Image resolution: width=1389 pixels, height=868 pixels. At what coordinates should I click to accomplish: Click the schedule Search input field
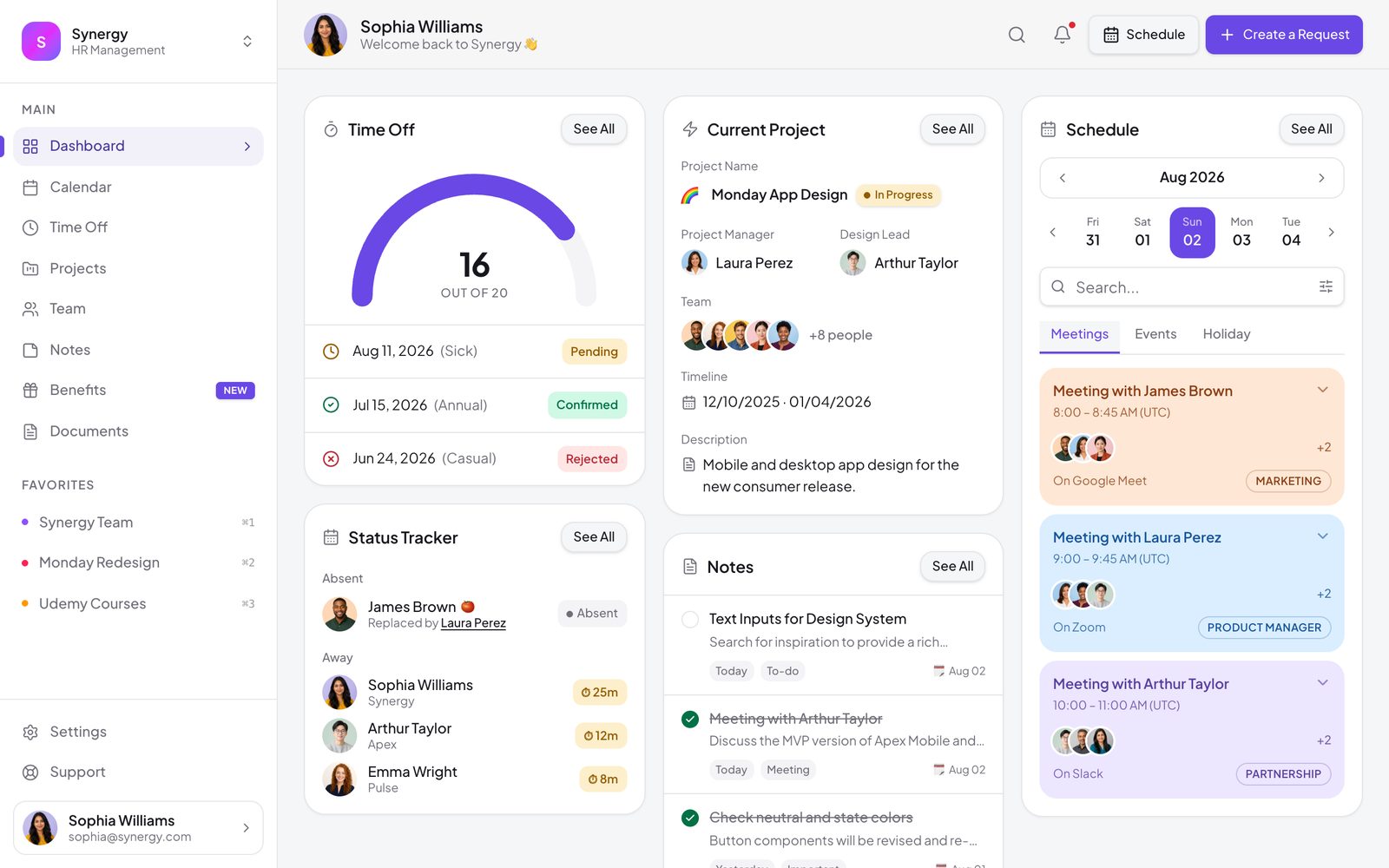1191,287
